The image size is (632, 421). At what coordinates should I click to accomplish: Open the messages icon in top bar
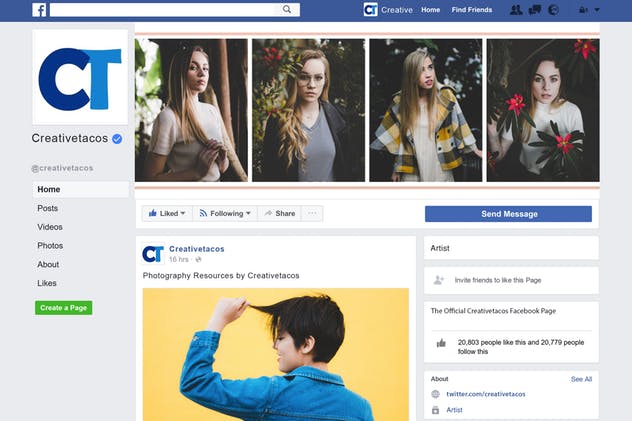click(535, 10)
